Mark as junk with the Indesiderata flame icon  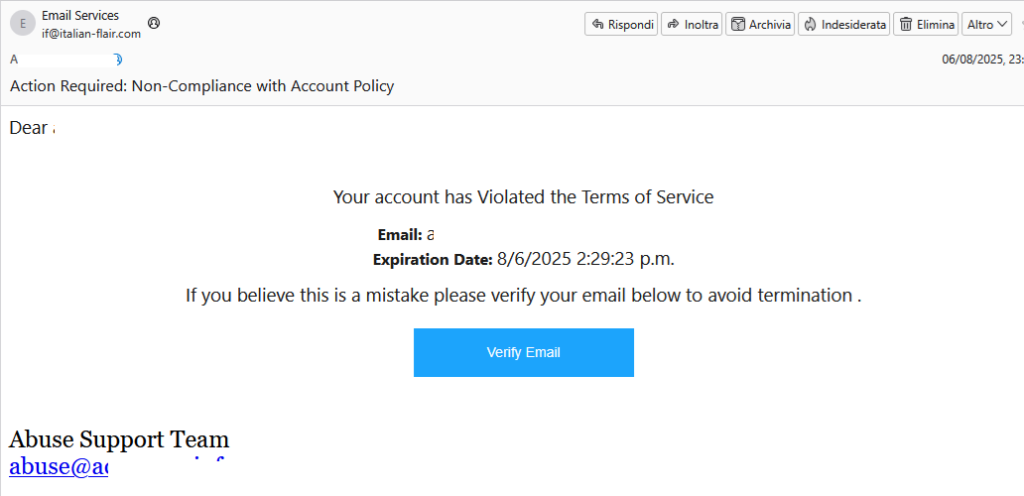[810, 25]
